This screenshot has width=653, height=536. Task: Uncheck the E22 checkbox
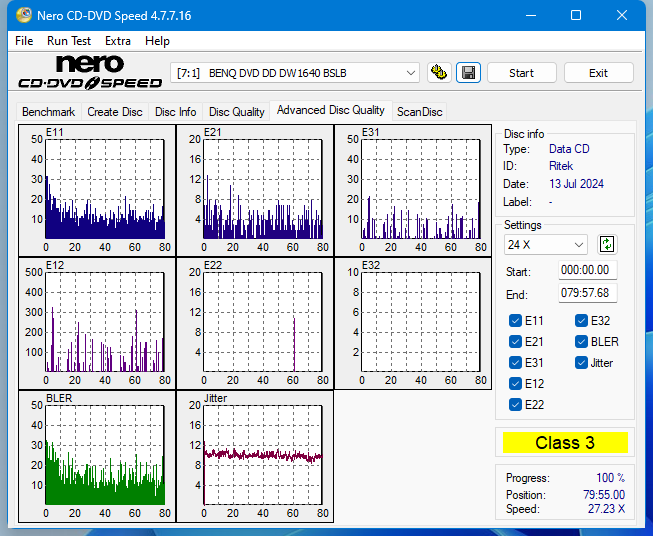[515, 404]
